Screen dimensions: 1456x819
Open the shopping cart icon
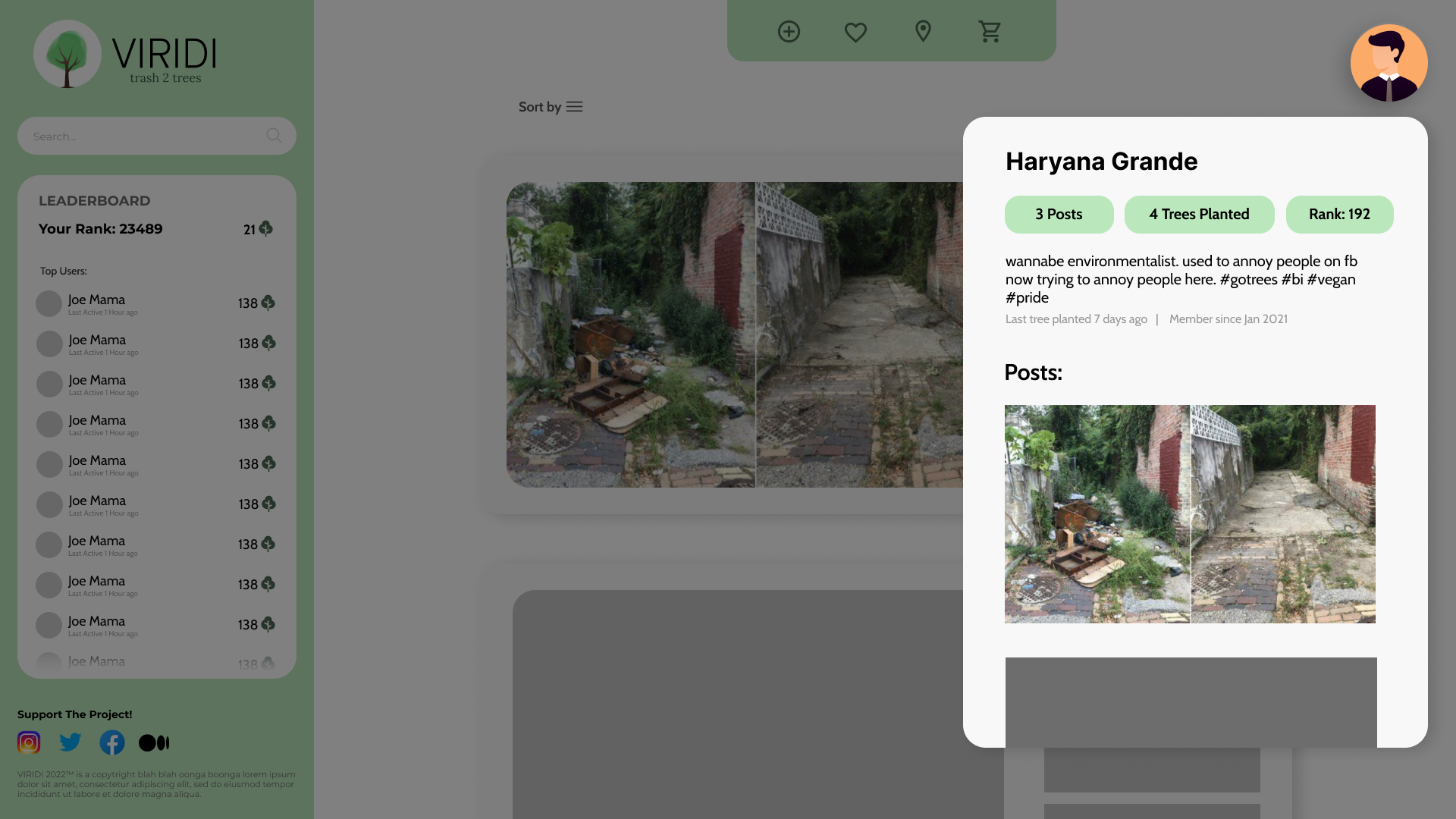[x=990, y=32]
